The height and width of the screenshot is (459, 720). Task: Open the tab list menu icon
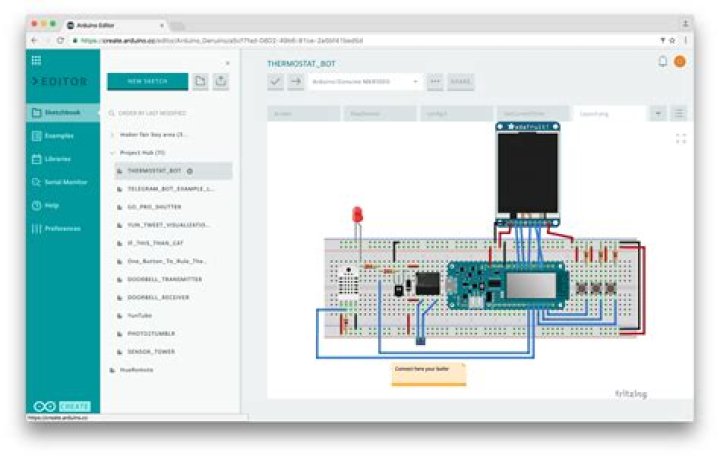coord(680,114)
